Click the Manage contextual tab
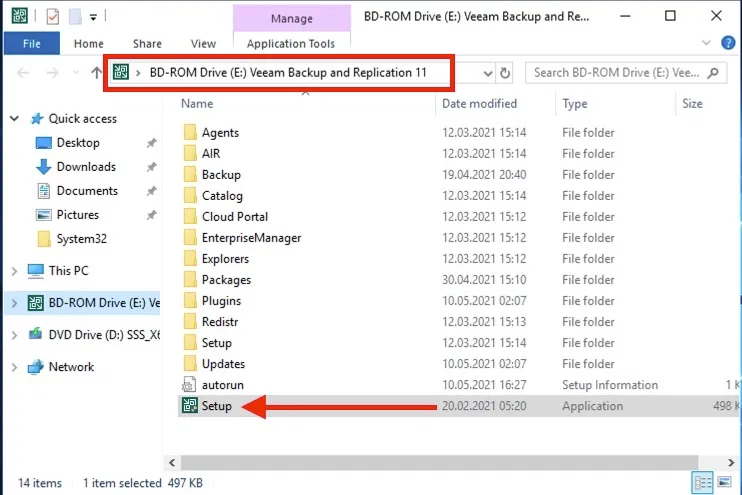Image resolution: width=742 pixels, height=495 pixels. (292, 18)
